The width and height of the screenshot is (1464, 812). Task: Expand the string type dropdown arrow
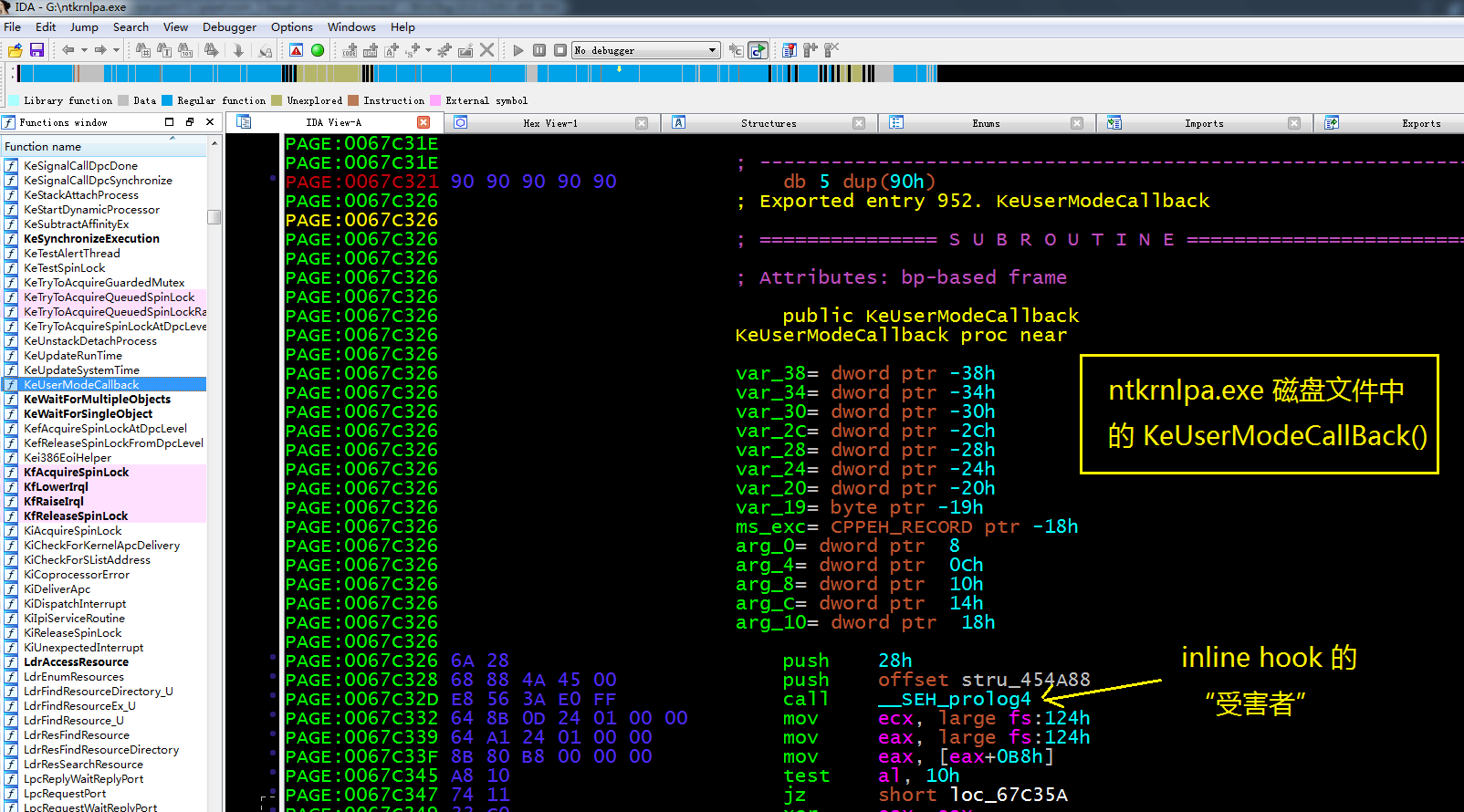tap(429, 50)
